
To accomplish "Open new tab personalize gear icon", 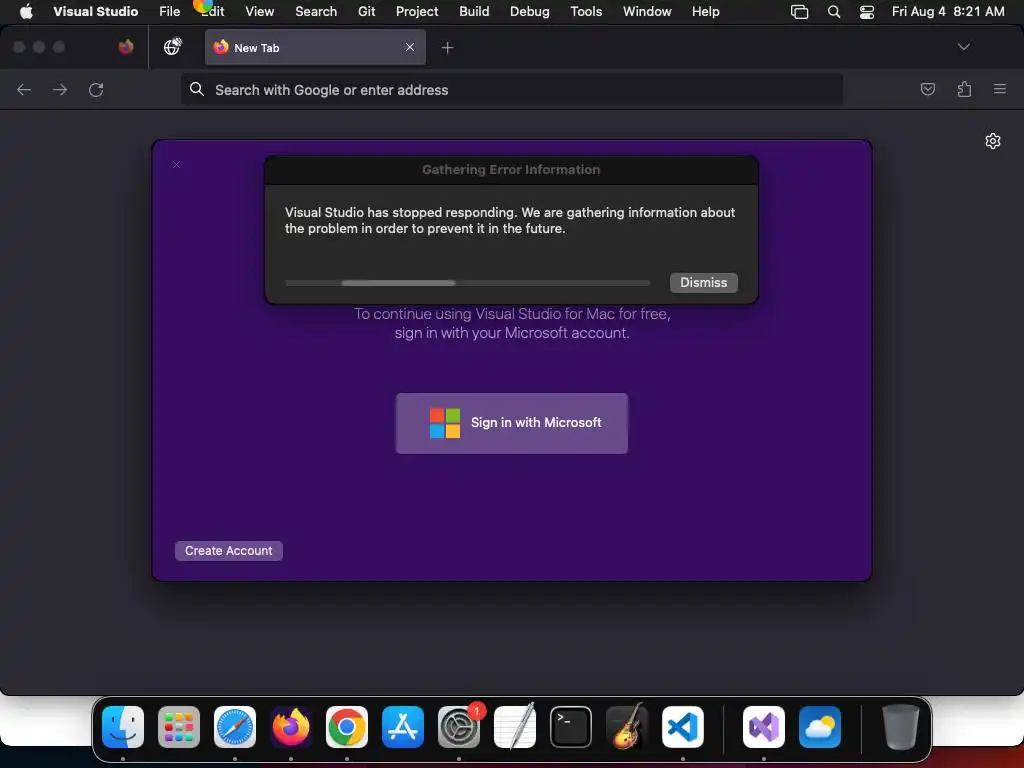I will point(993,141).
